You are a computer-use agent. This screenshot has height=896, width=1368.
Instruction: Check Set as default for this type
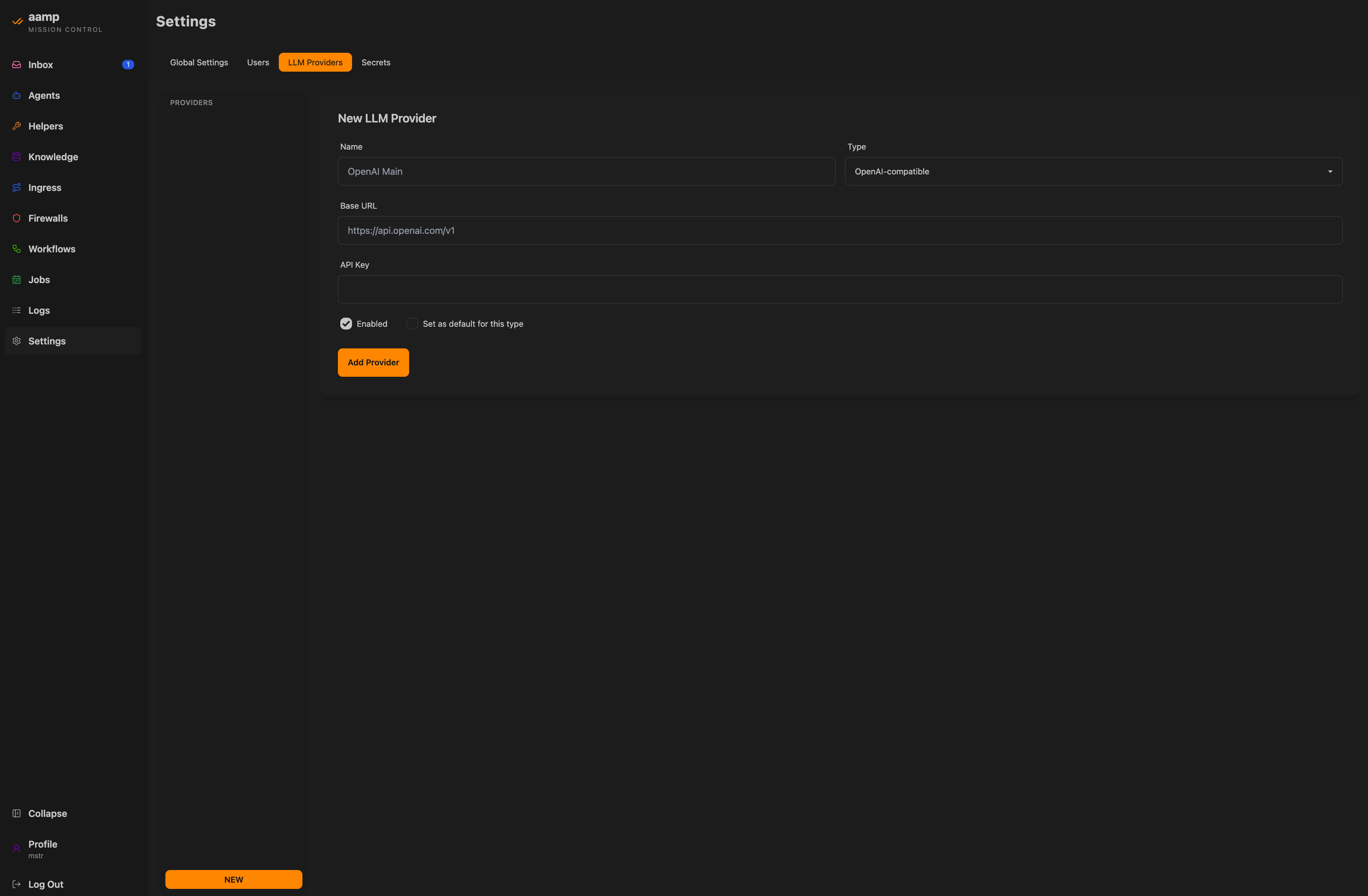pos(412,324)
